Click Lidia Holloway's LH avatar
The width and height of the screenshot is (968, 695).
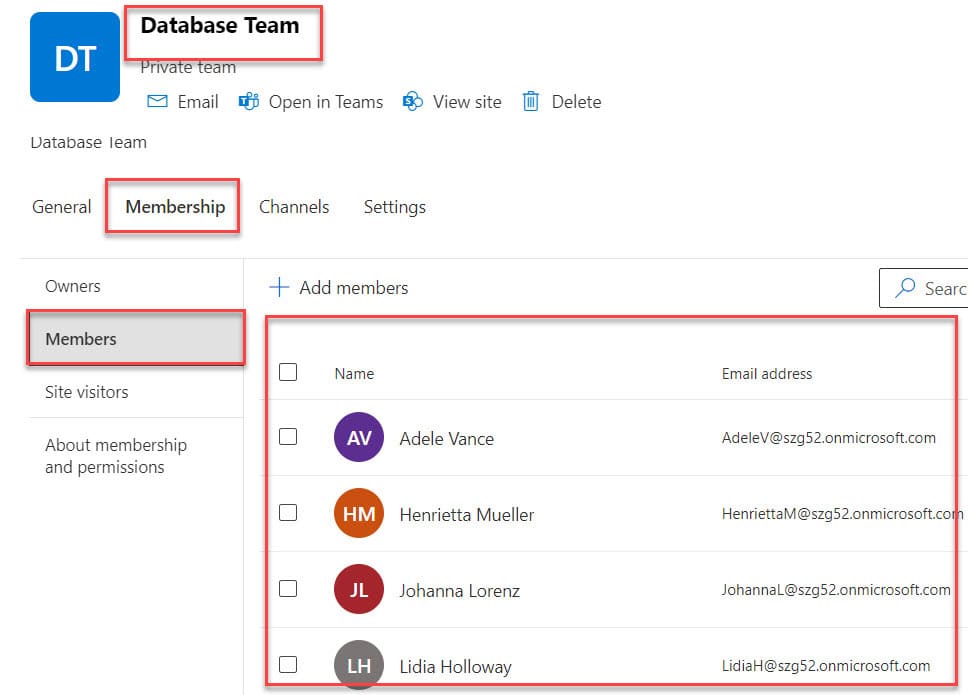tap(359, 665)
